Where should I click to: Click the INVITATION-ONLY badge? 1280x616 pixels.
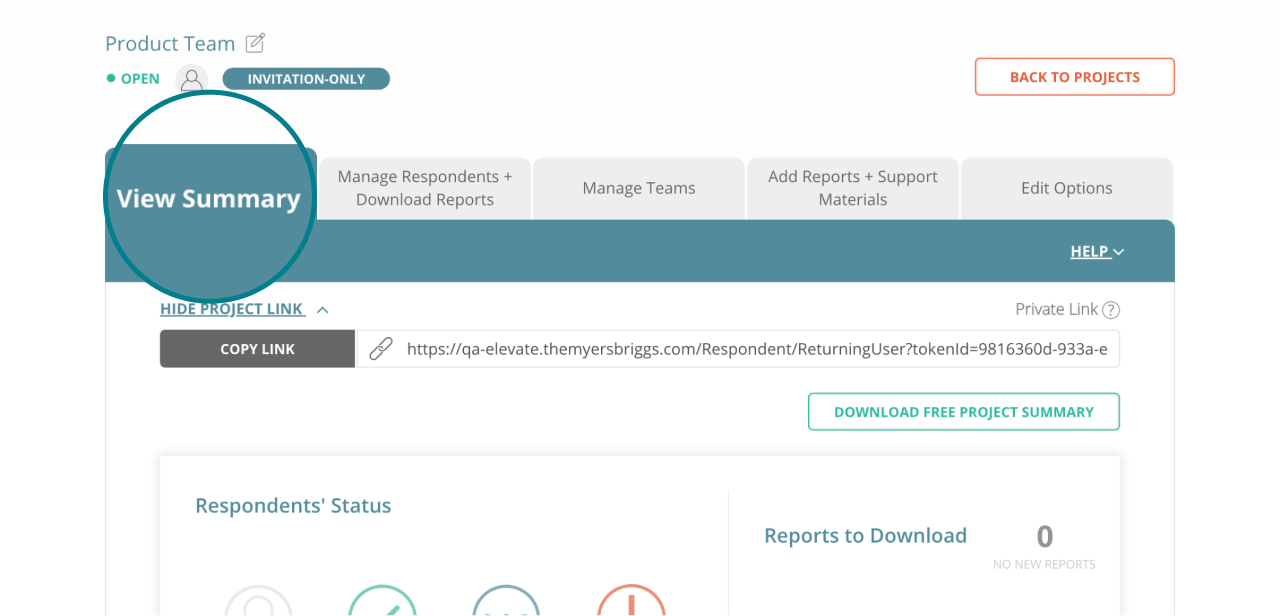[306, 79]
